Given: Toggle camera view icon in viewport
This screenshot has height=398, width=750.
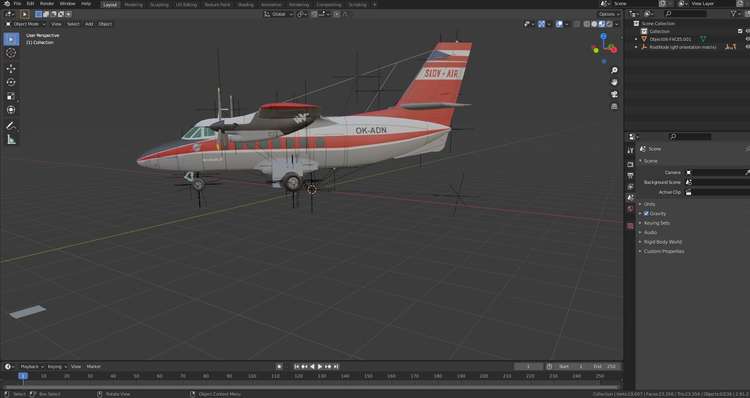Looking at the screenshot, I should click(614, 94).
